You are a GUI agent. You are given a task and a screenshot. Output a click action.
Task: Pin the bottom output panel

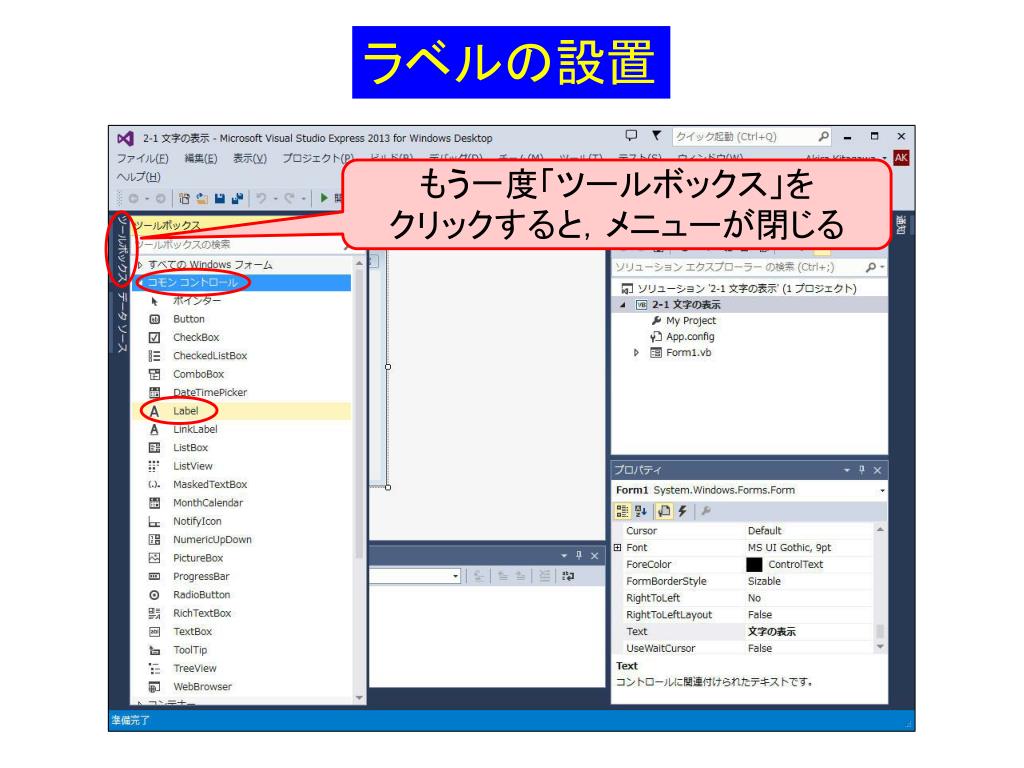click(x=579, y=555)
